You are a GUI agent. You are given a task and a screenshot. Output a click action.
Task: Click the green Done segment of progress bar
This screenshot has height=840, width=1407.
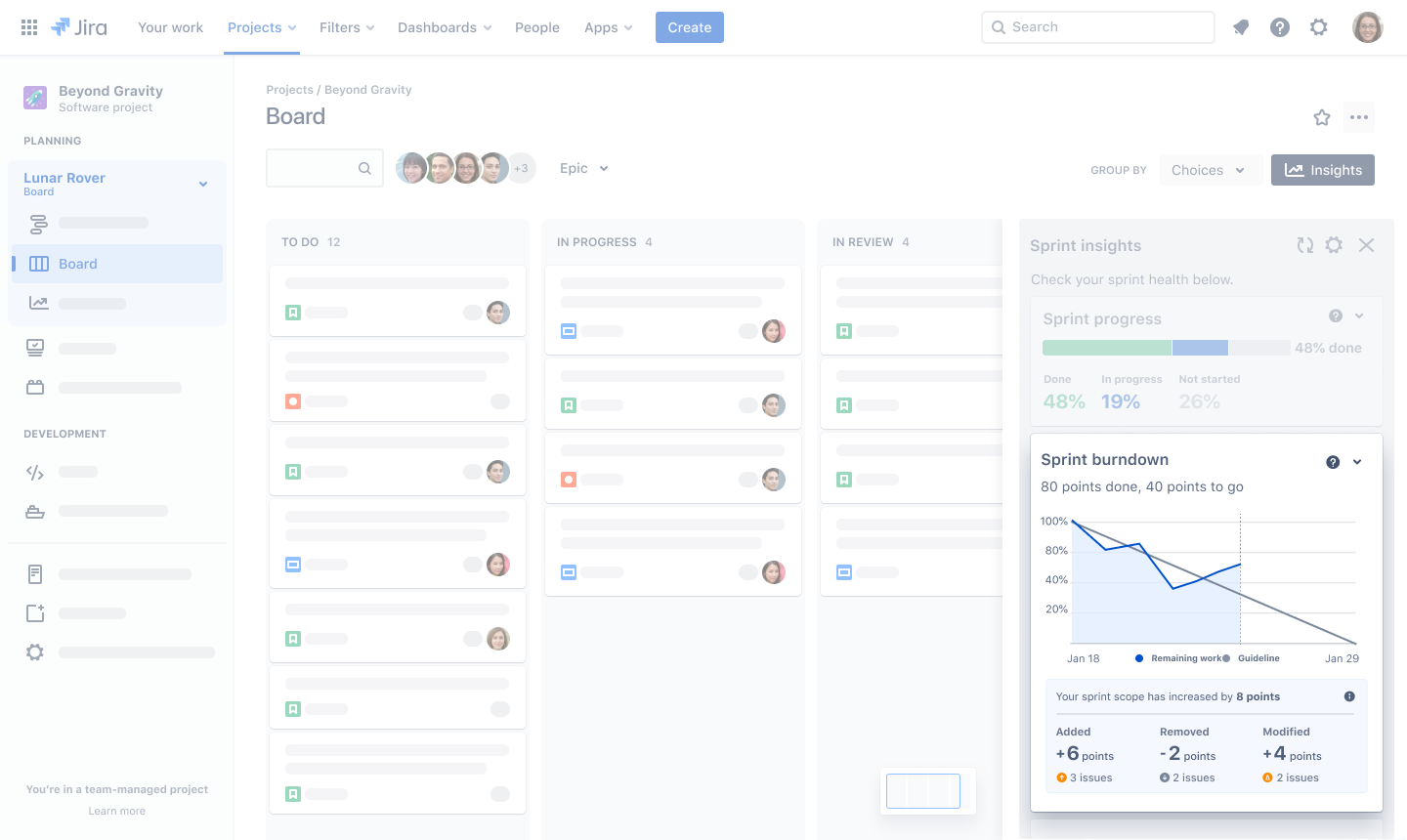1107,348
